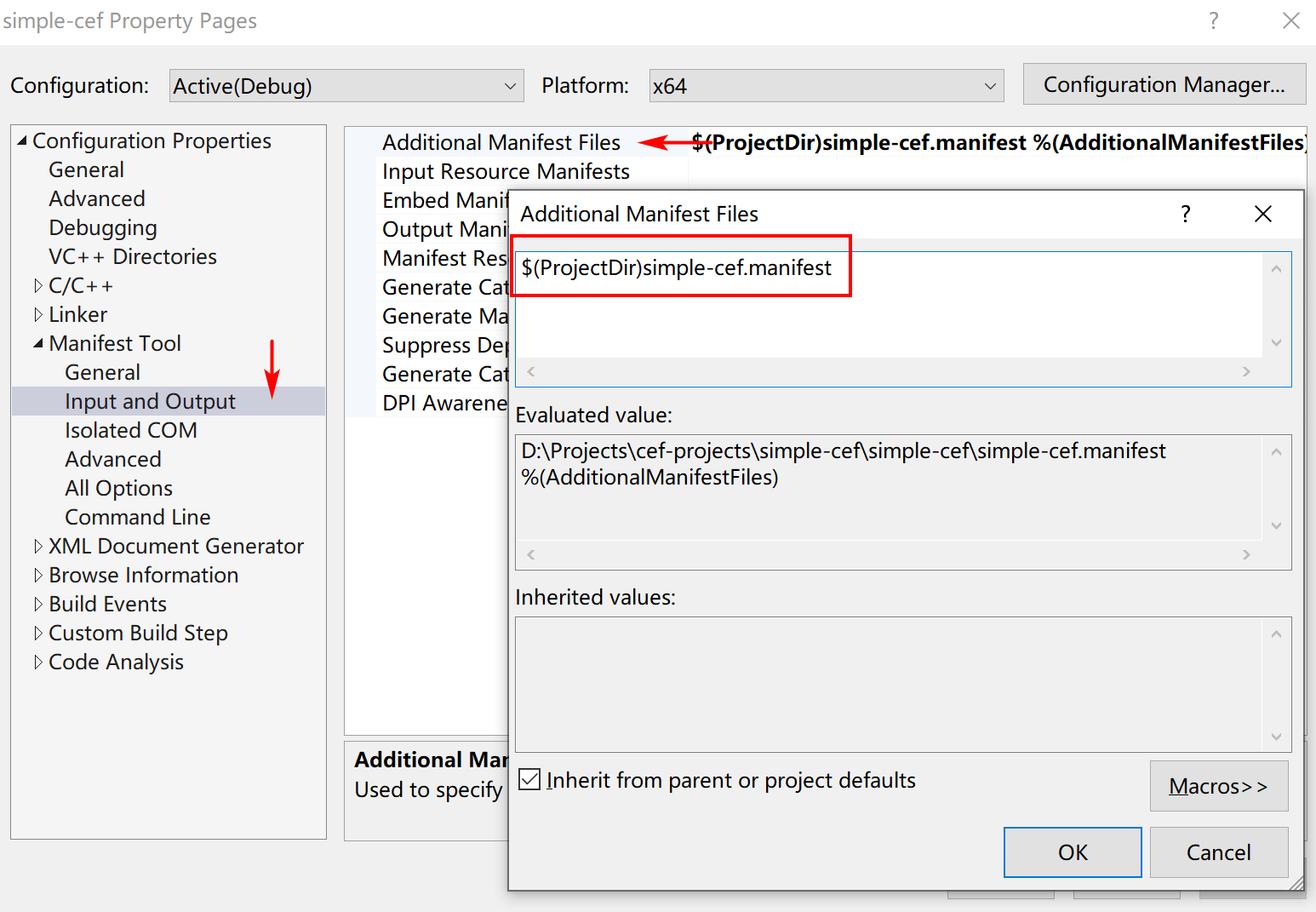The image size is (1316, 912).
Task: Expand the Browse Information node
Action: pyautogui.click(x=38, y=575)
